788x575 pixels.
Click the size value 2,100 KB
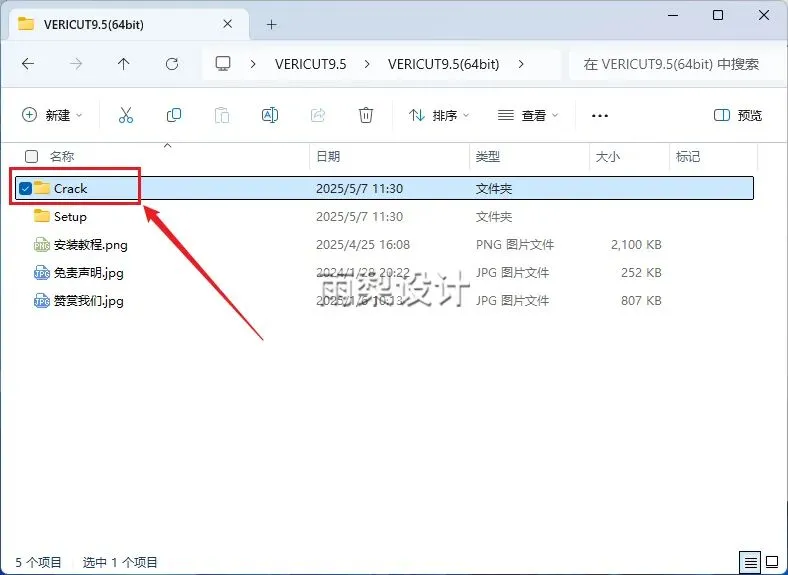(636, 245)
